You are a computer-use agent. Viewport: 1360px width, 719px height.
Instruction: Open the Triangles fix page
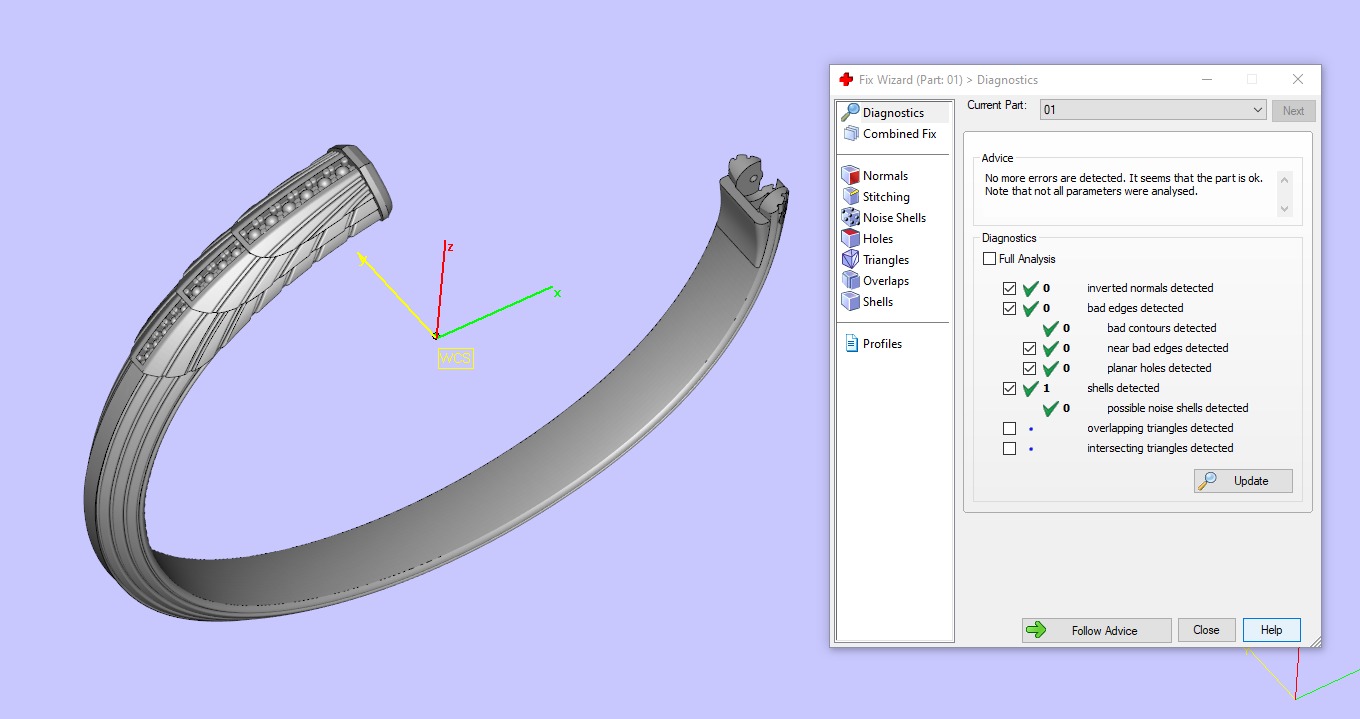coord(886,260)
